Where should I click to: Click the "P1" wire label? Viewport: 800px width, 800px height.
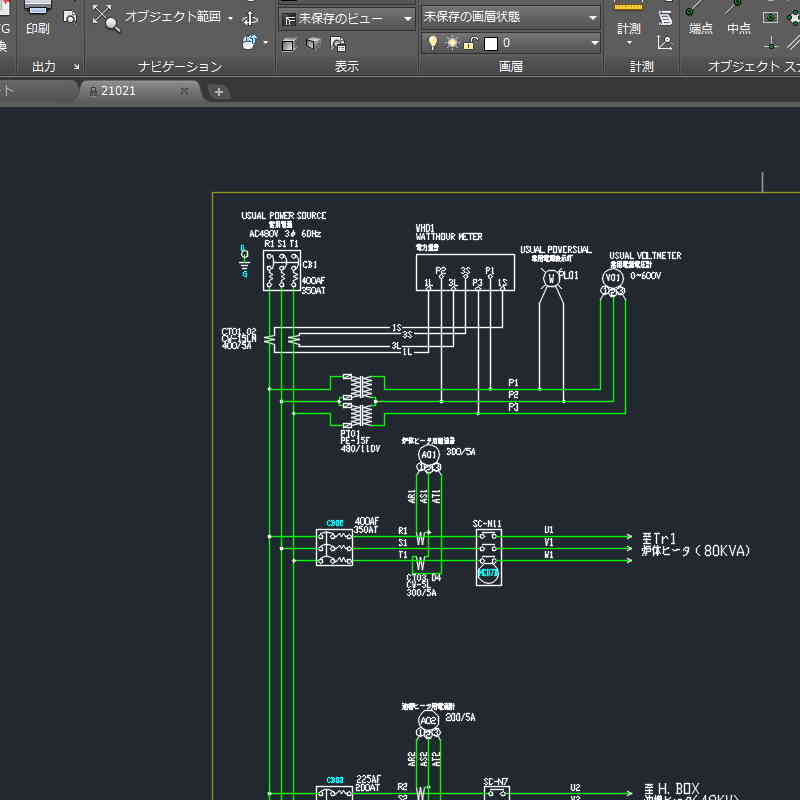pyautogui.click(x=513, y=383)
